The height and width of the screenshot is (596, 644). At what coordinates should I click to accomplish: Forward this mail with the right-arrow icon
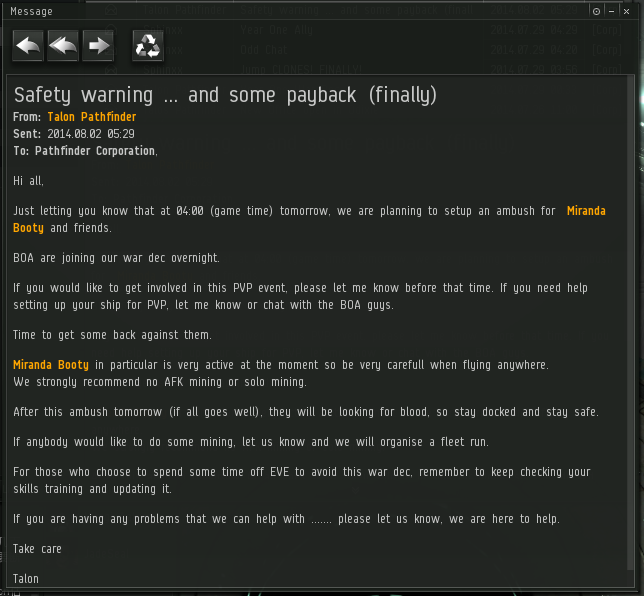[98, 46]
